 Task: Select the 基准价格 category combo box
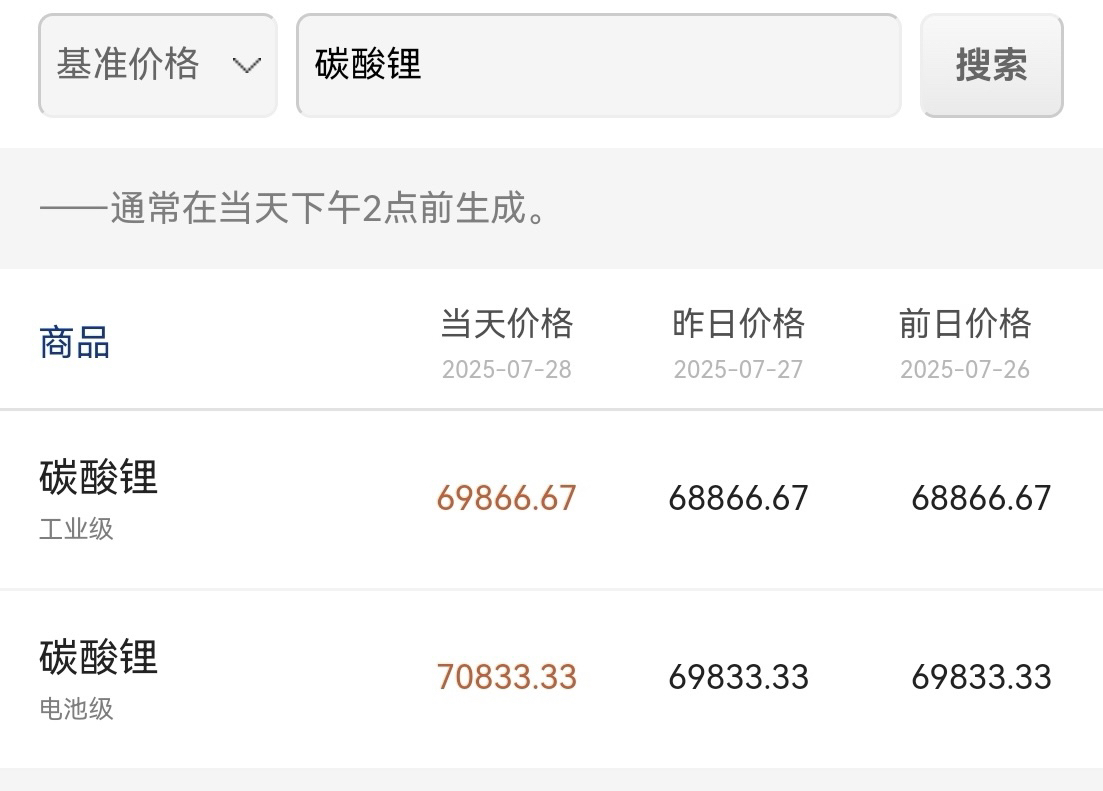[158, 65]
